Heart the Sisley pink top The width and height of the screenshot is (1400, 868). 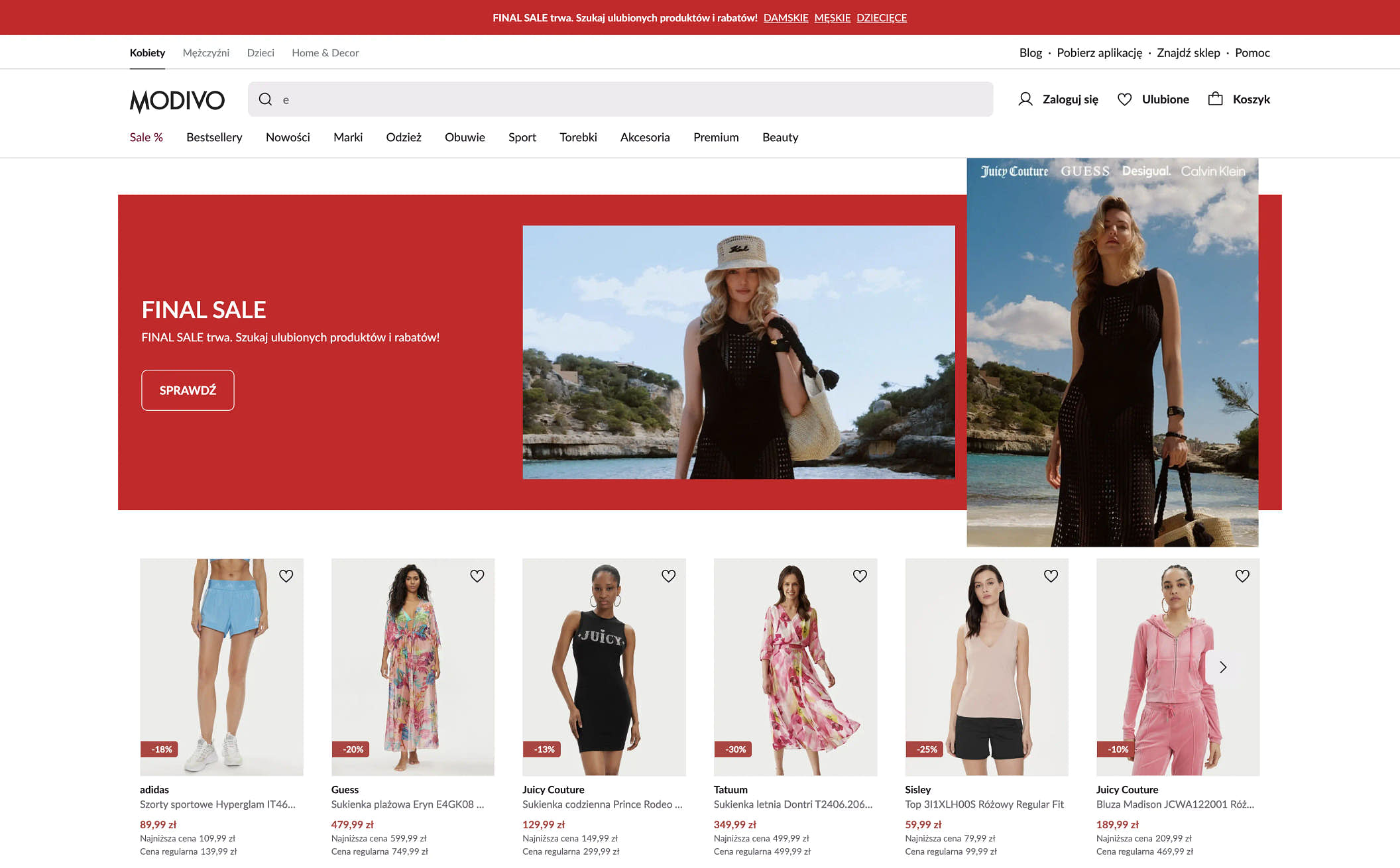coord(1051,576)
